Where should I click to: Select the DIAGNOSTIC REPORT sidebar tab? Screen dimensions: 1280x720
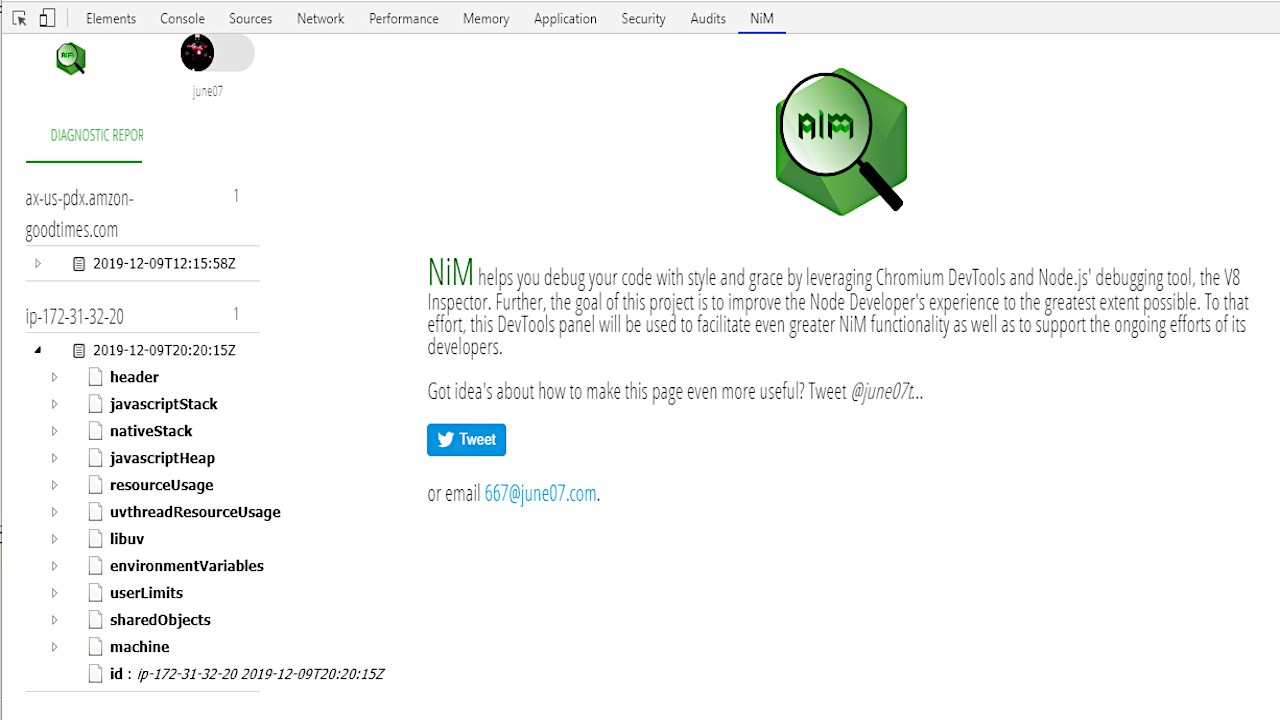[x=85, y=136]
